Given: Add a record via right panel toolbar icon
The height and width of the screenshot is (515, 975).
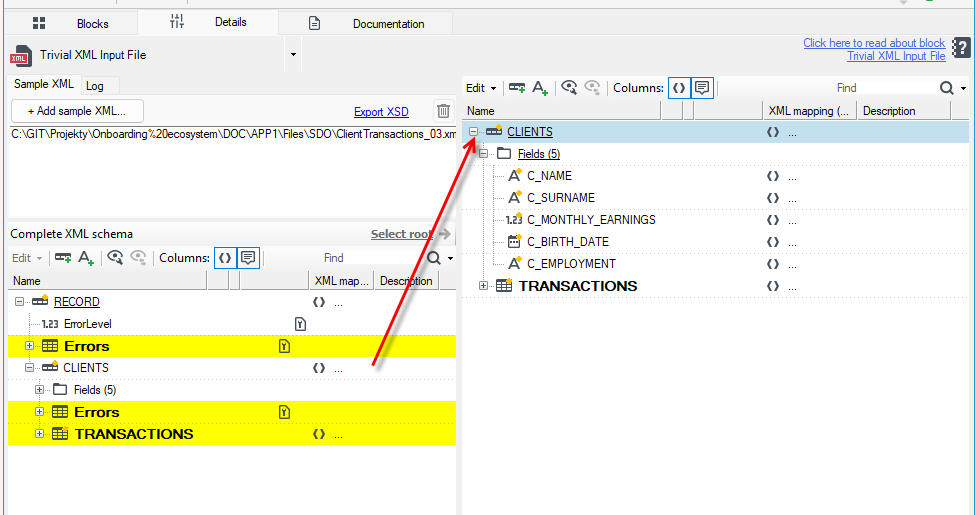Looking at the screenshot, I should coord(517,88).
